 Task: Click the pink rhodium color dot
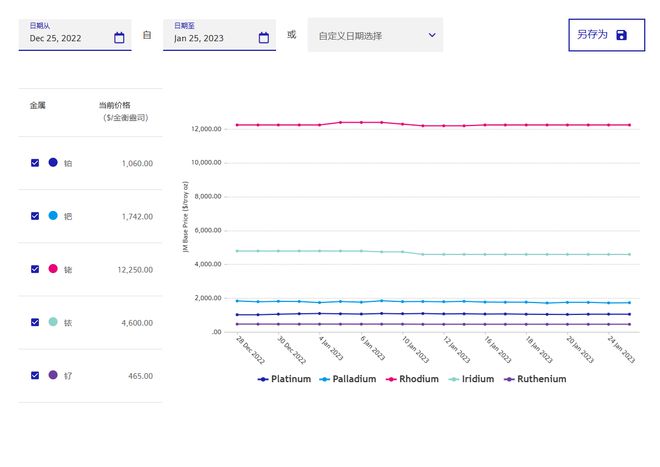(53, 268)
